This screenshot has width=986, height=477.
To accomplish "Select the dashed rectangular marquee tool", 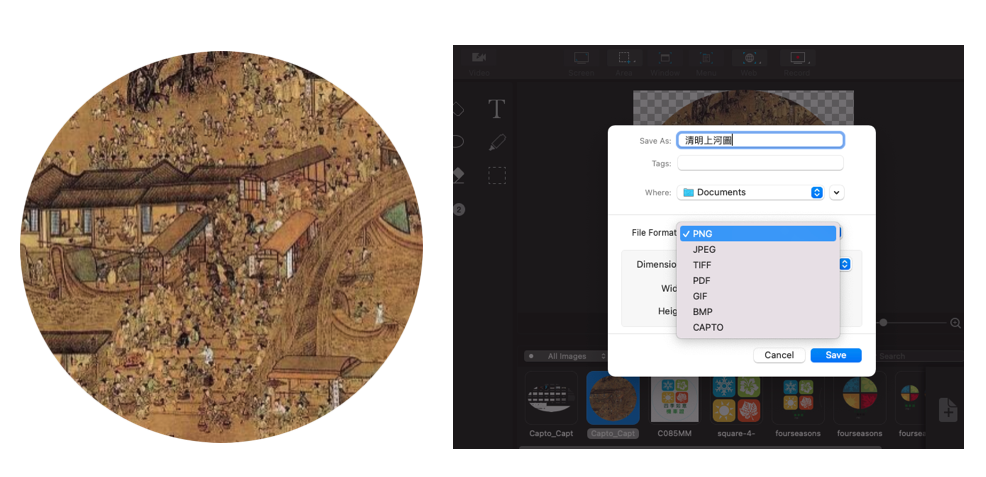I will pyautogui.click(x=497, y=175).
